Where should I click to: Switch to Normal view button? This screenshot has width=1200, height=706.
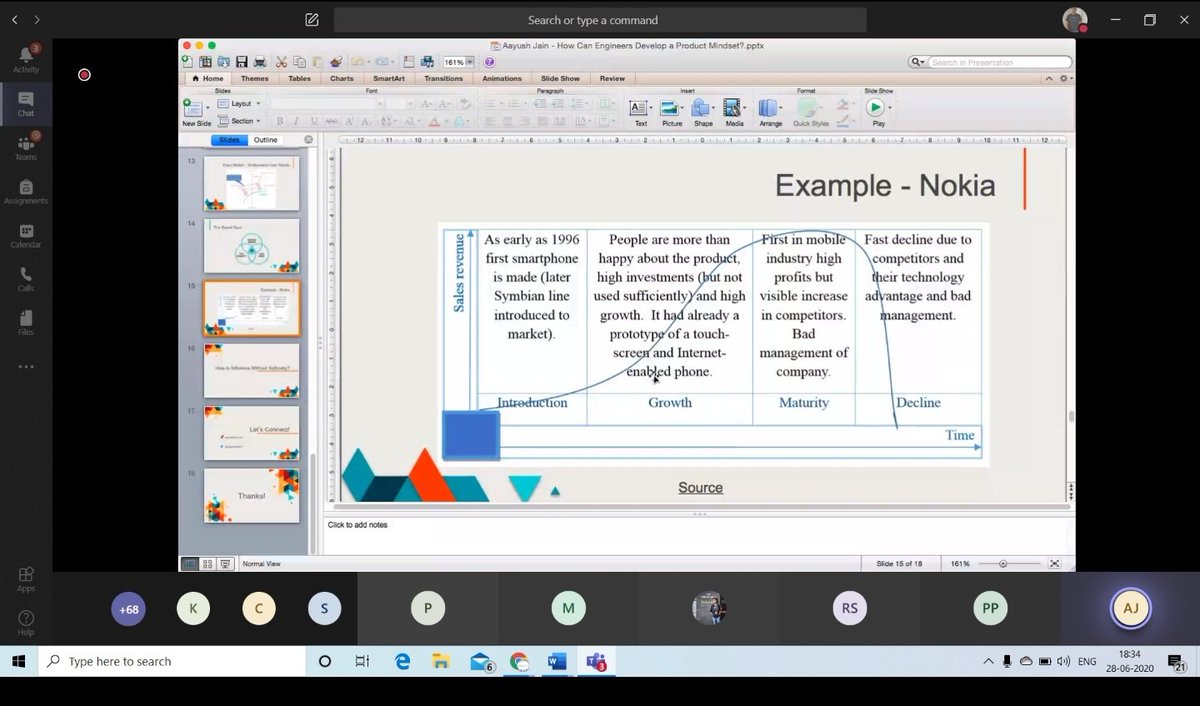190,564
